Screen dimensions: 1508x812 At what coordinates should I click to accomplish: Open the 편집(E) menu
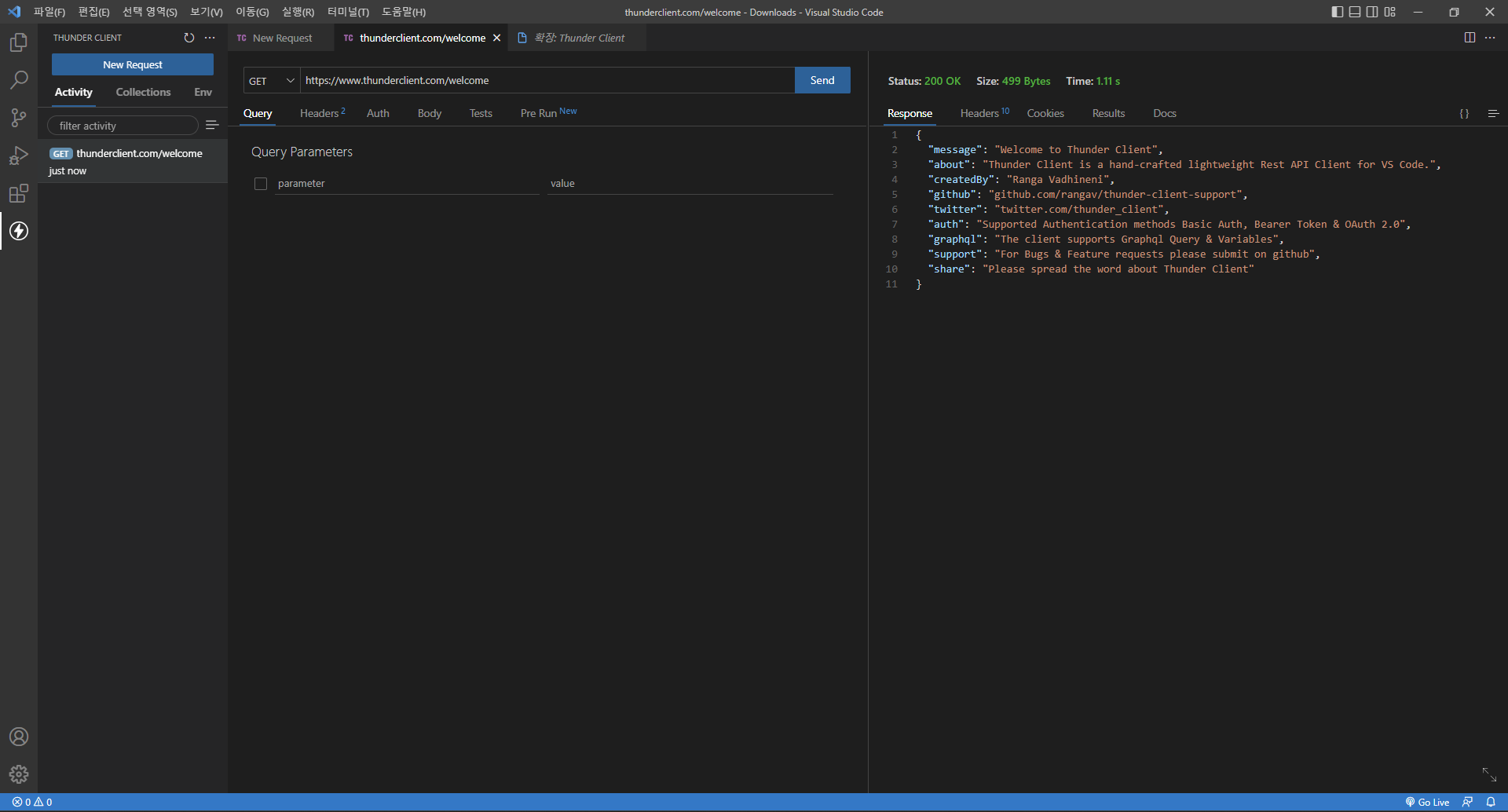[93, 12]
